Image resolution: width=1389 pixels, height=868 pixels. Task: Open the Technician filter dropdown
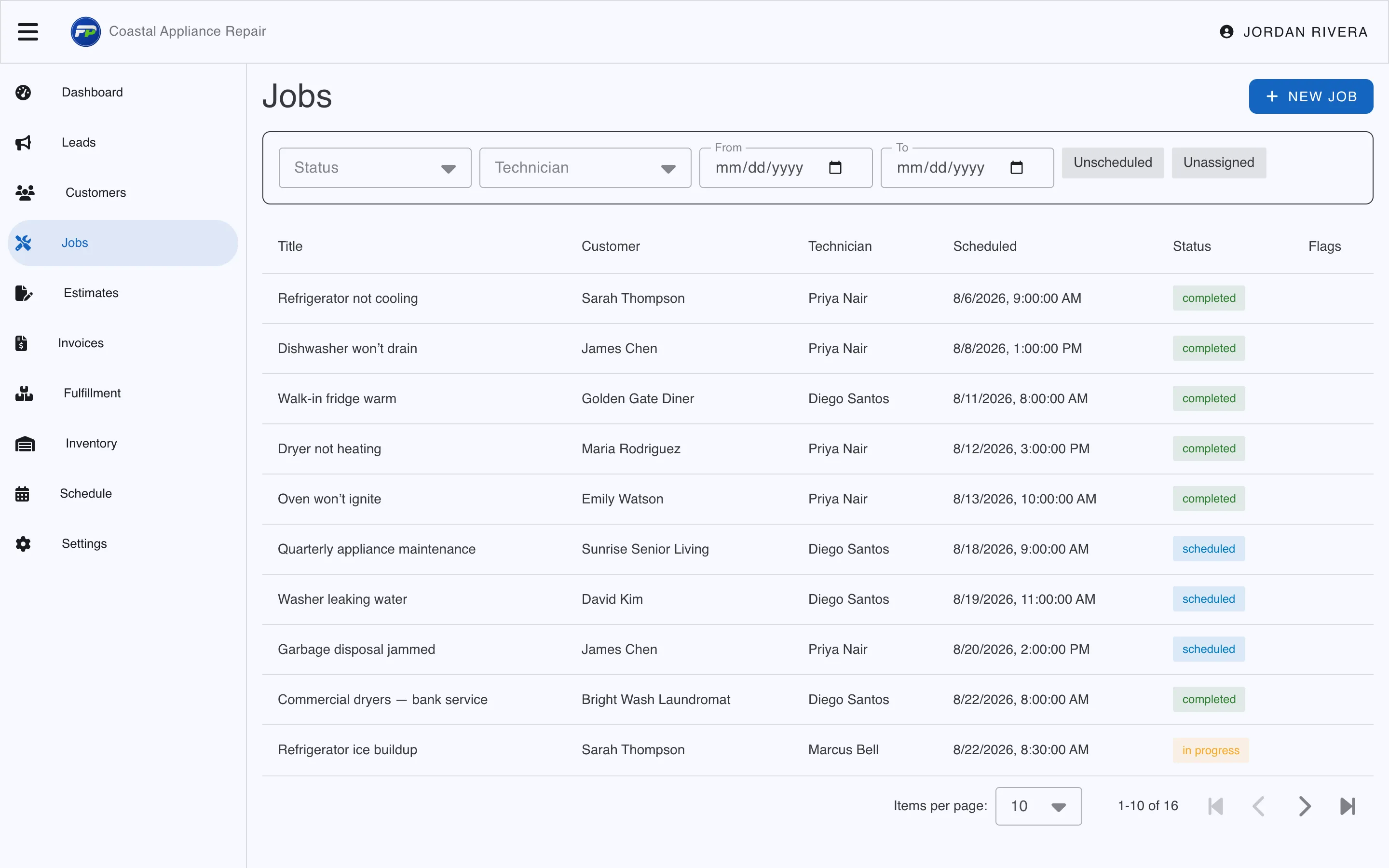tap(585, 168)
